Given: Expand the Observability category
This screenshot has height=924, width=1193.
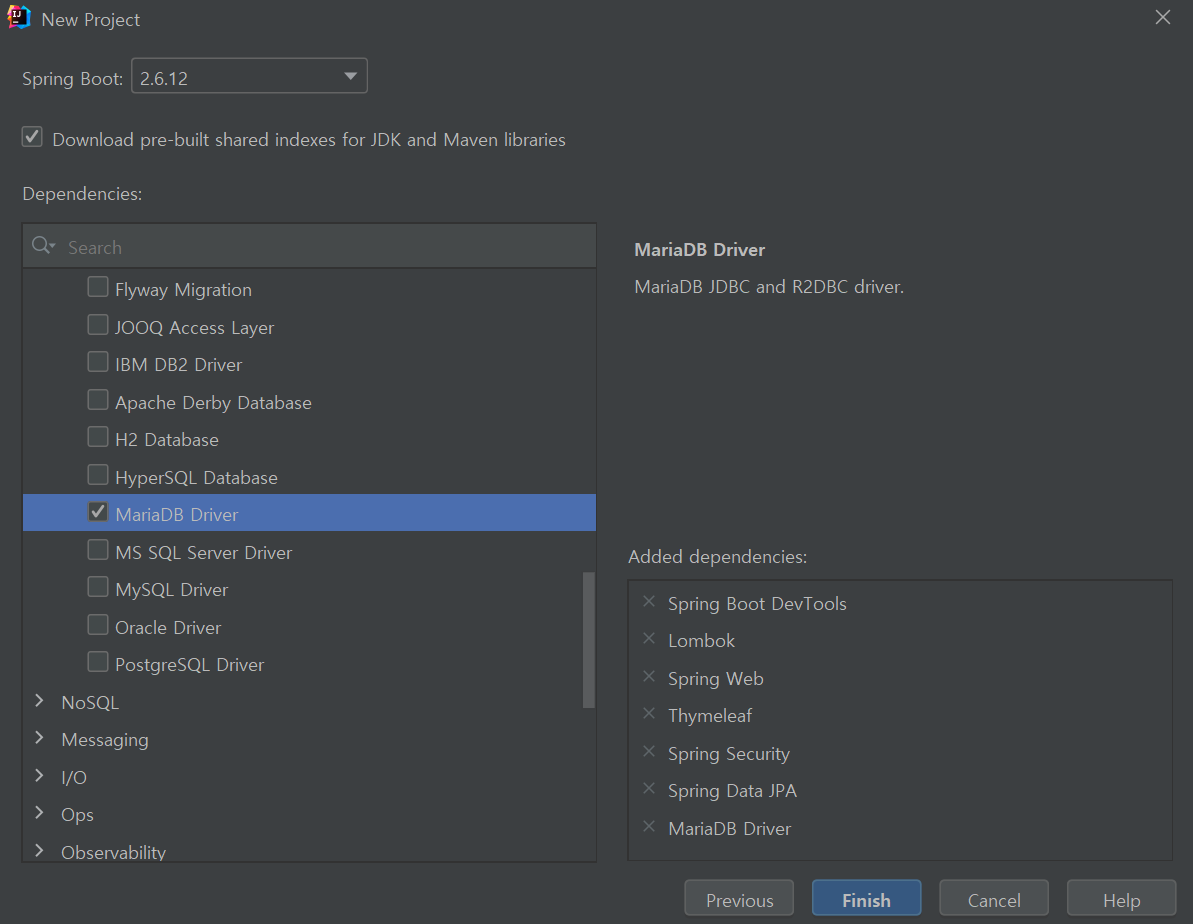Looking at the screenshot, I should click(x=40, y=850).
